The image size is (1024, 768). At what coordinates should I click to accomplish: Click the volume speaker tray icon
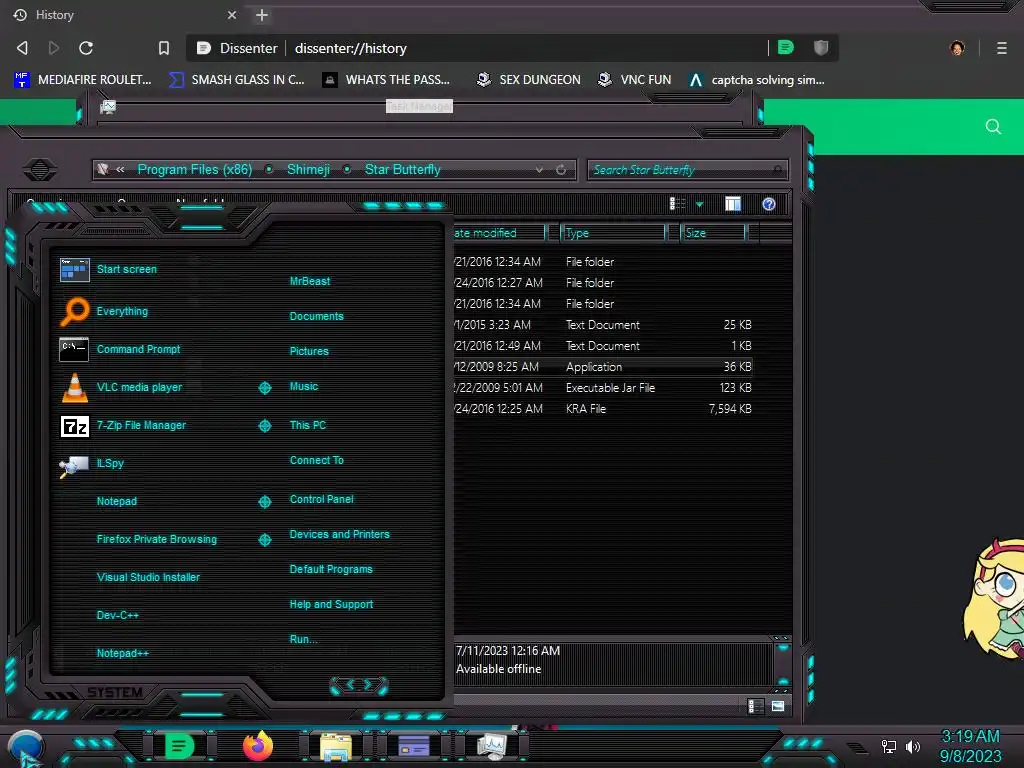click(x=912, y=746)
